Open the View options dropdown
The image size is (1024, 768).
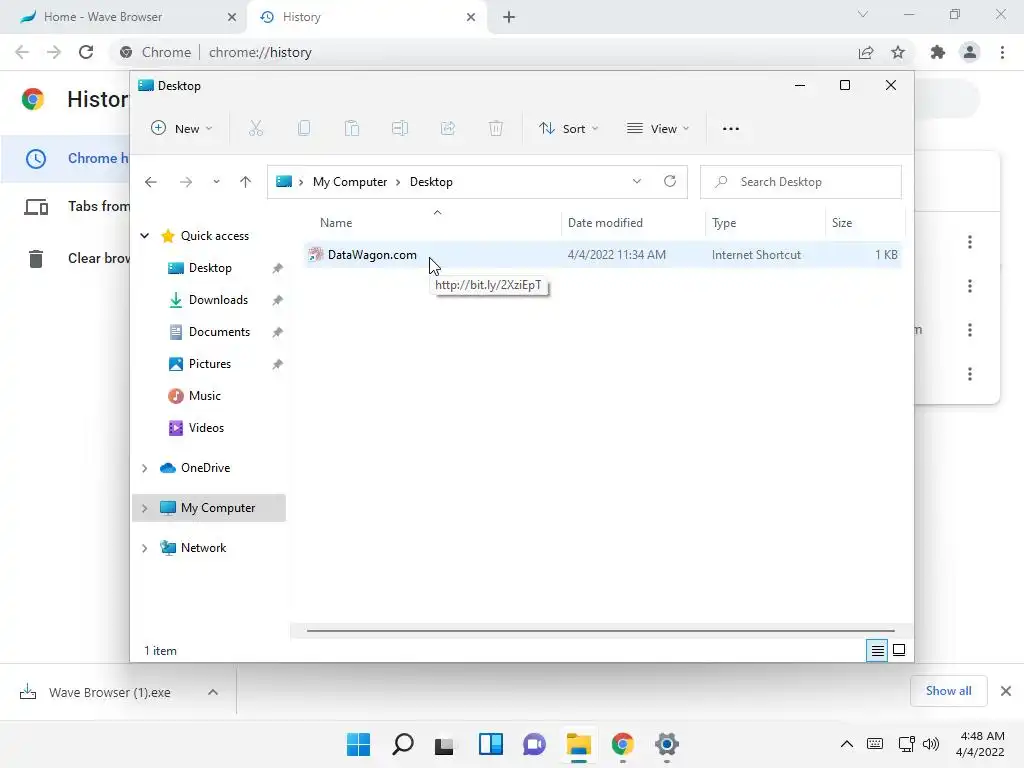click(658, 129)
